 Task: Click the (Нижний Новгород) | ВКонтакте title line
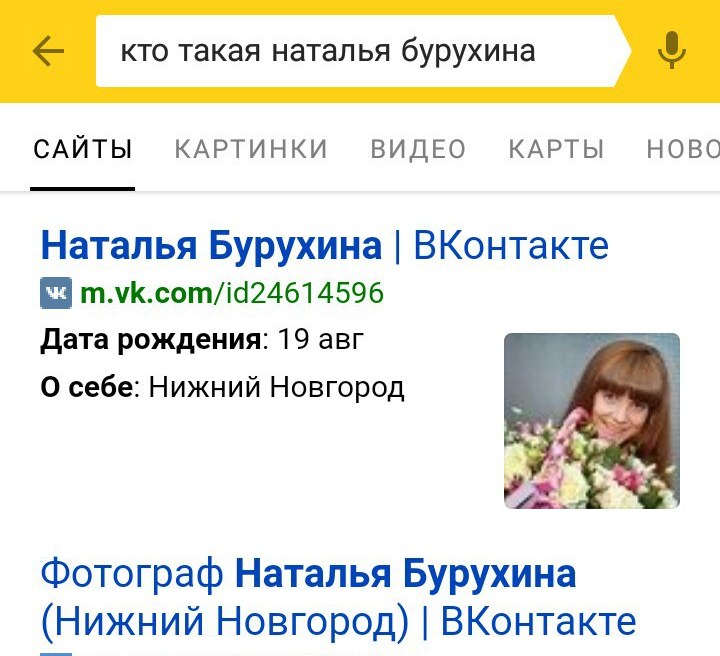(x=338, y=622)
